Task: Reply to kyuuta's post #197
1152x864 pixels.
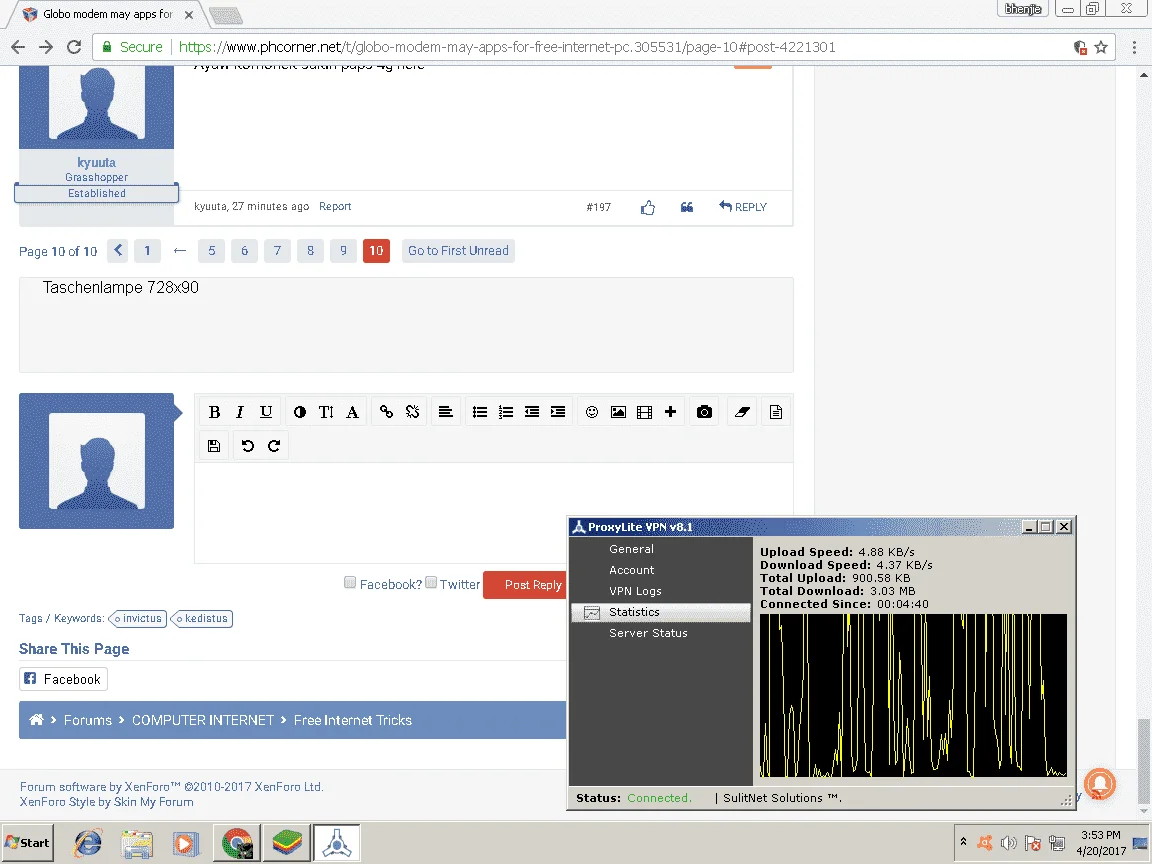Action: [x=743, y=207]
